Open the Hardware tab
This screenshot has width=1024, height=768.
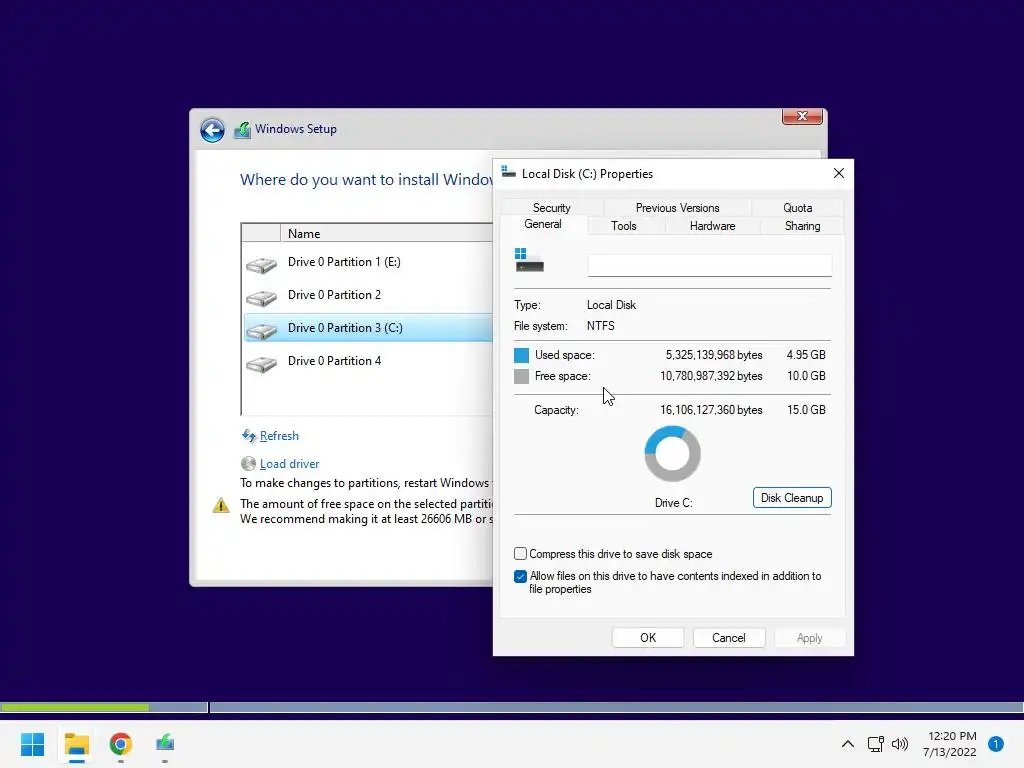coord(712,226)
